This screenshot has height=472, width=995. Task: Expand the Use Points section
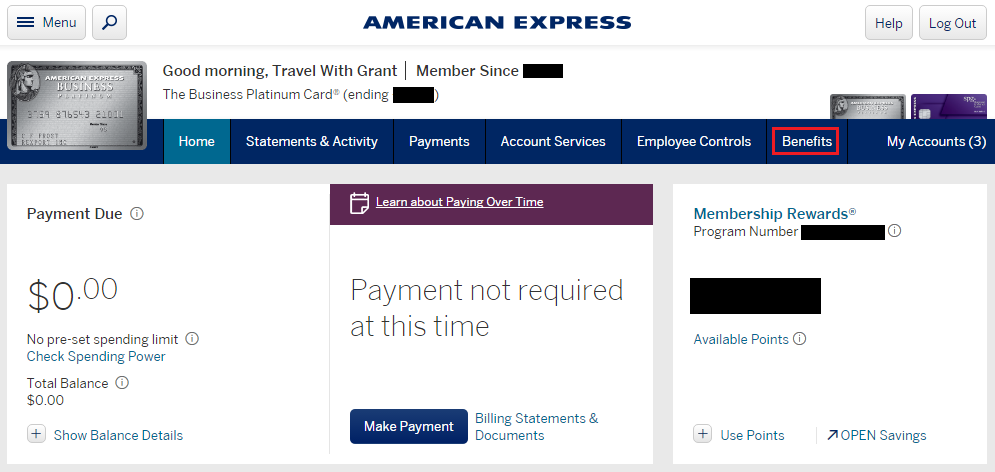(x=702, y=434)
